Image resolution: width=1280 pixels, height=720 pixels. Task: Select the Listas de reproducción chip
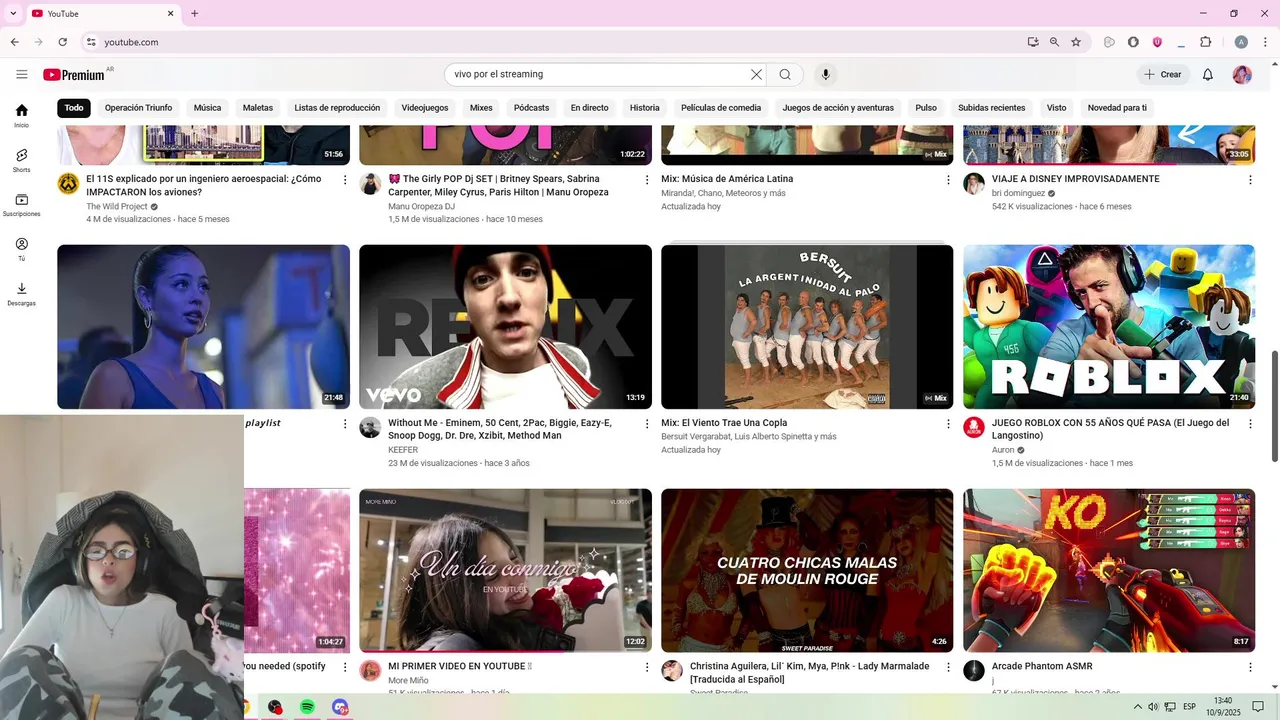[x=337, y=108]
